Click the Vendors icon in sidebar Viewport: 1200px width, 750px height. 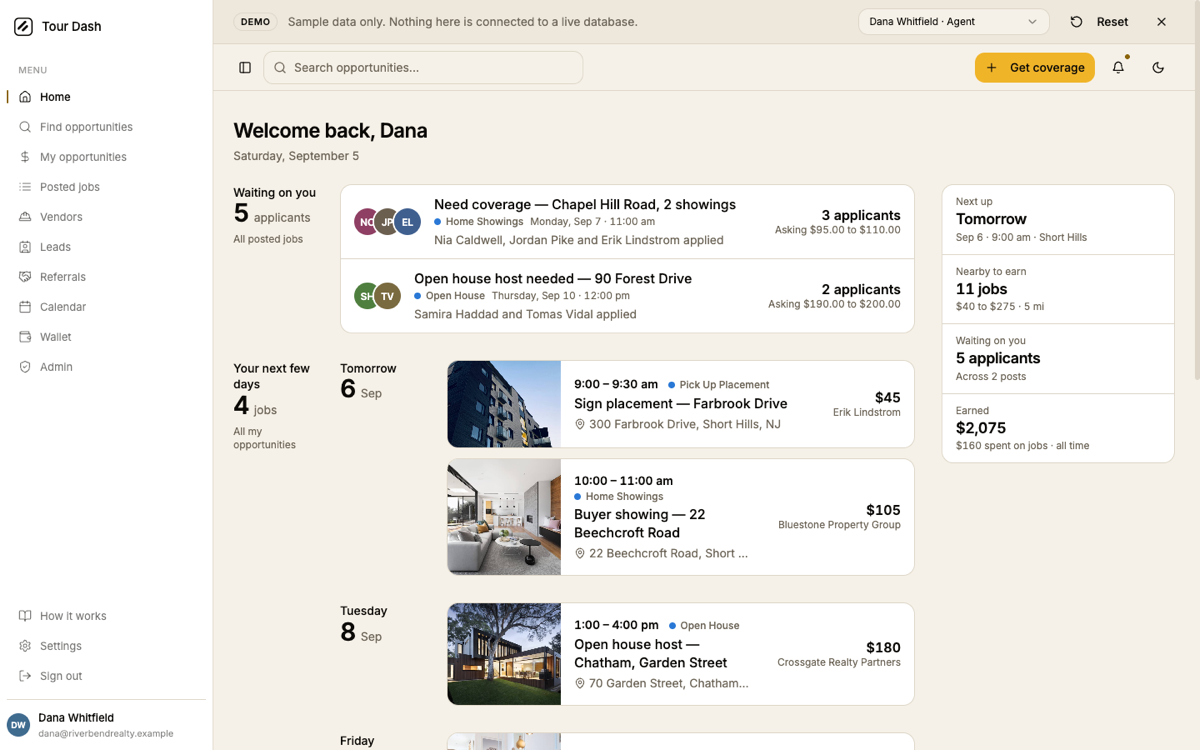click(x=25, y=217)
